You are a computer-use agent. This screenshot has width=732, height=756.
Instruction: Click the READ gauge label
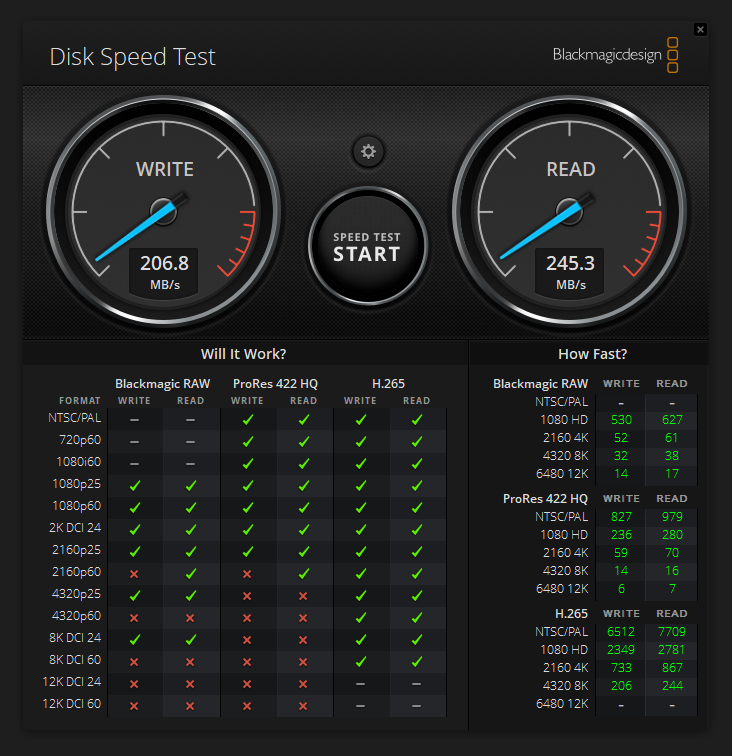[571, 170]
